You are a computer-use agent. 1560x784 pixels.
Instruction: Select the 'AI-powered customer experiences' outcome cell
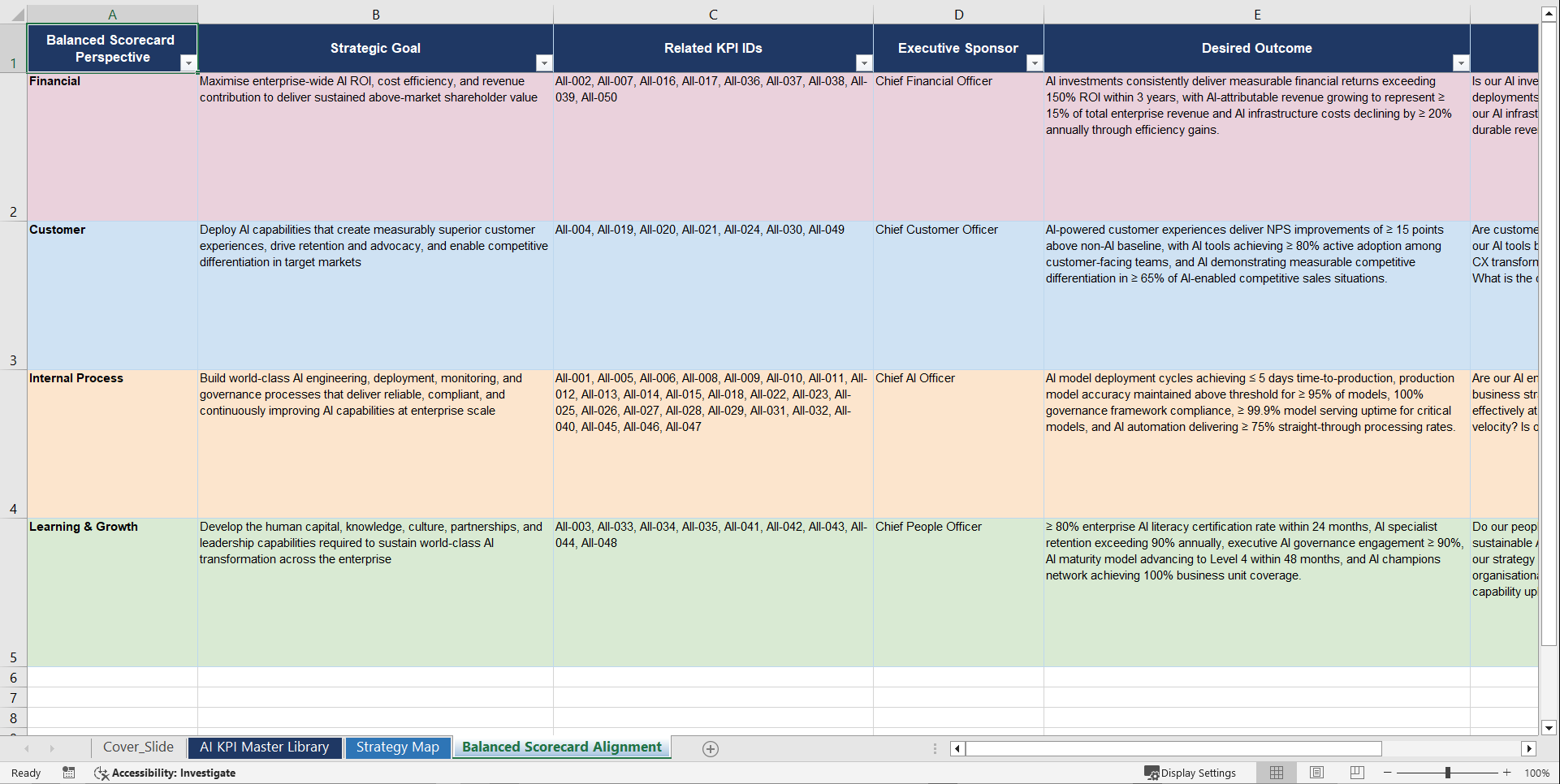pos(1257,295)
